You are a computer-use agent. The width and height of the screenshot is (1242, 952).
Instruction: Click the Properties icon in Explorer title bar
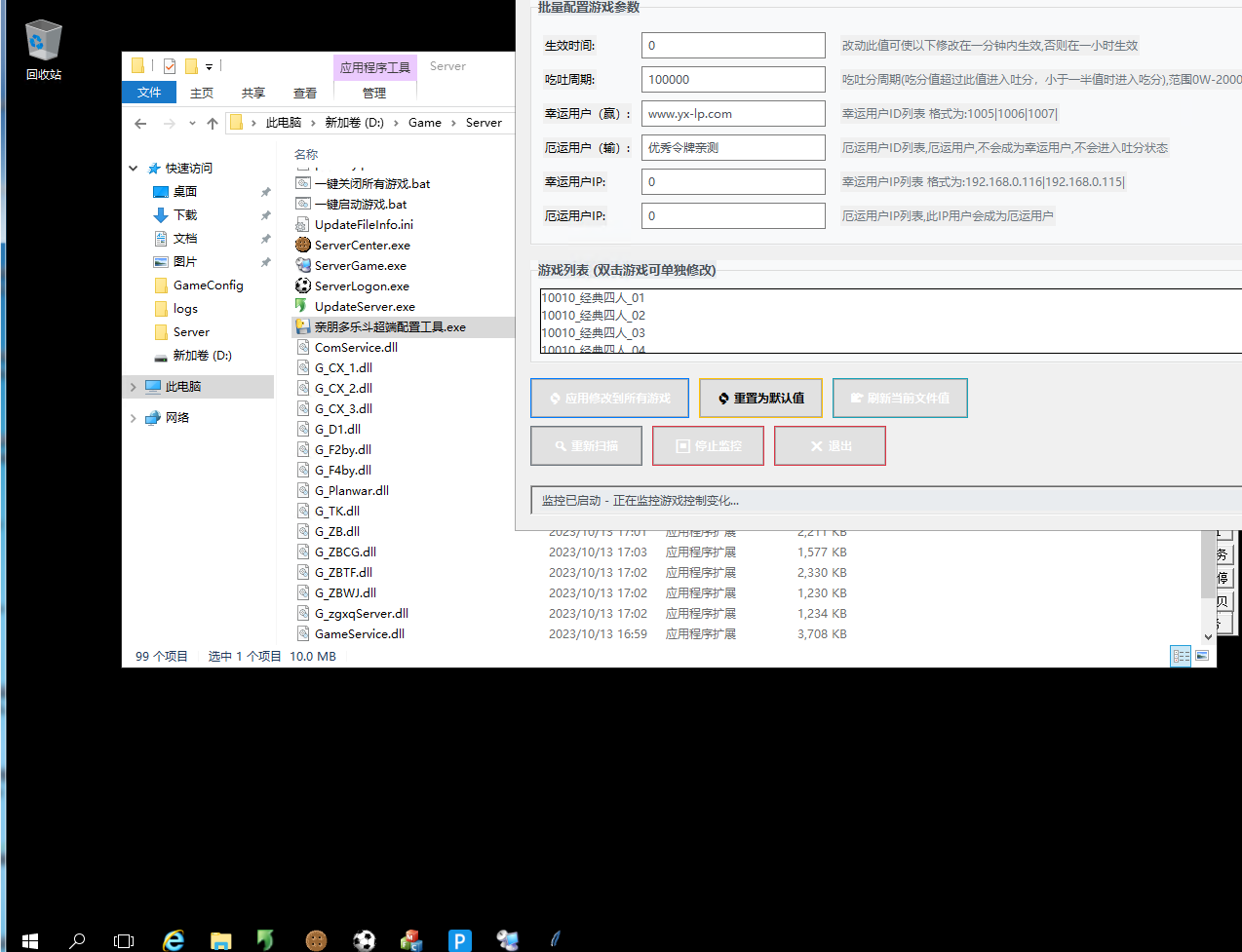[x=170, y=66]
